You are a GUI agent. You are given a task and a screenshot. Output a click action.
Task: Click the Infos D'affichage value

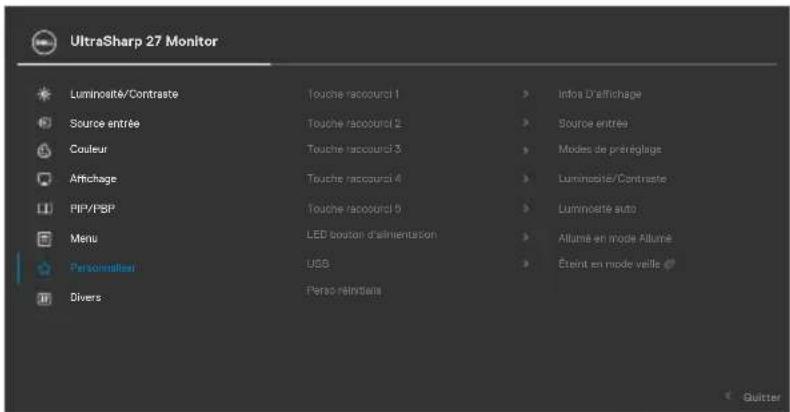click(x=600, y=94)
